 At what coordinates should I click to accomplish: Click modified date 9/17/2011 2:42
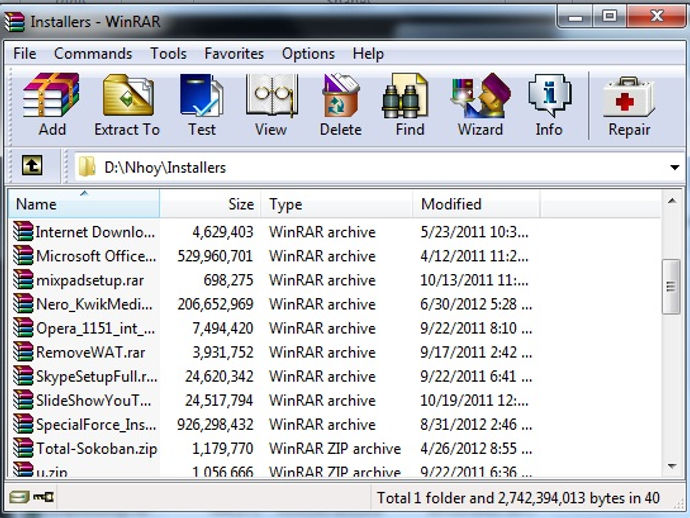click(476, 353)
